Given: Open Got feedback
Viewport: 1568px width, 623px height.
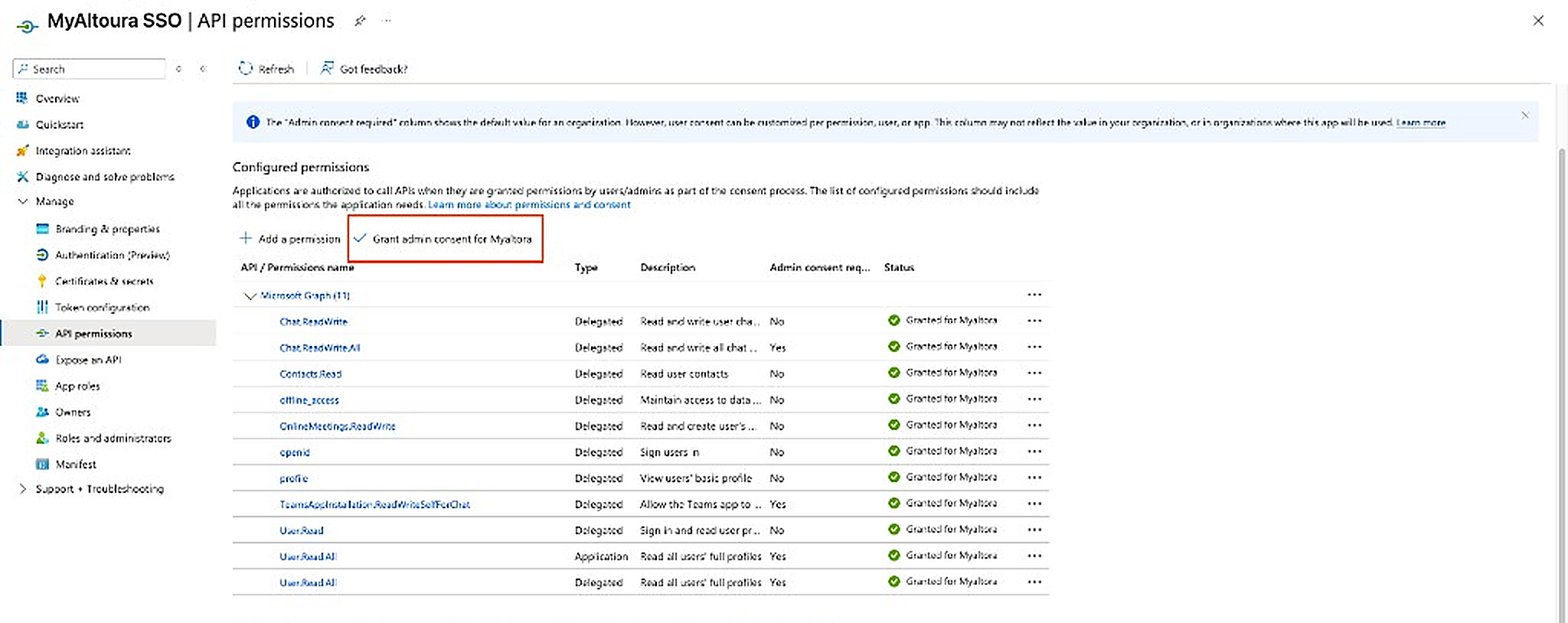Looking at the screenshot, I should (x=364, y=69).
